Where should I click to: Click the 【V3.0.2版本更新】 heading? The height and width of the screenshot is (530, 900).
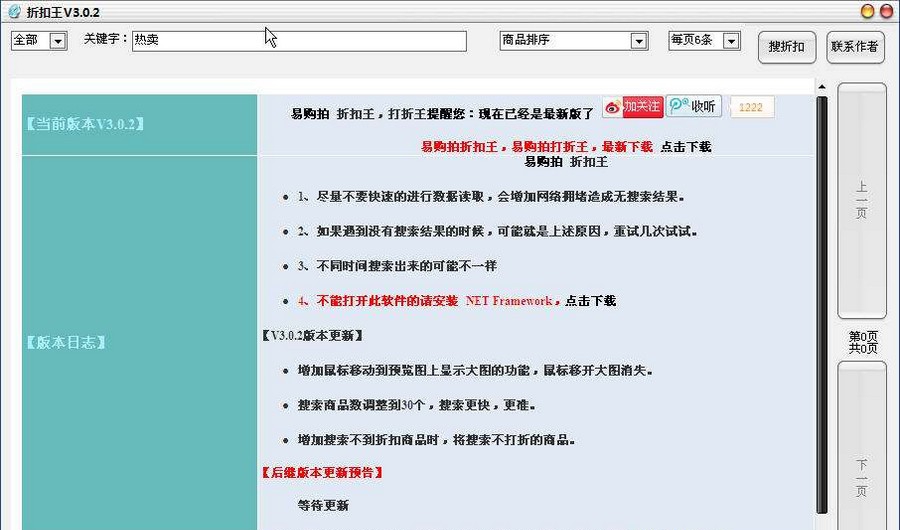point(313,335)
